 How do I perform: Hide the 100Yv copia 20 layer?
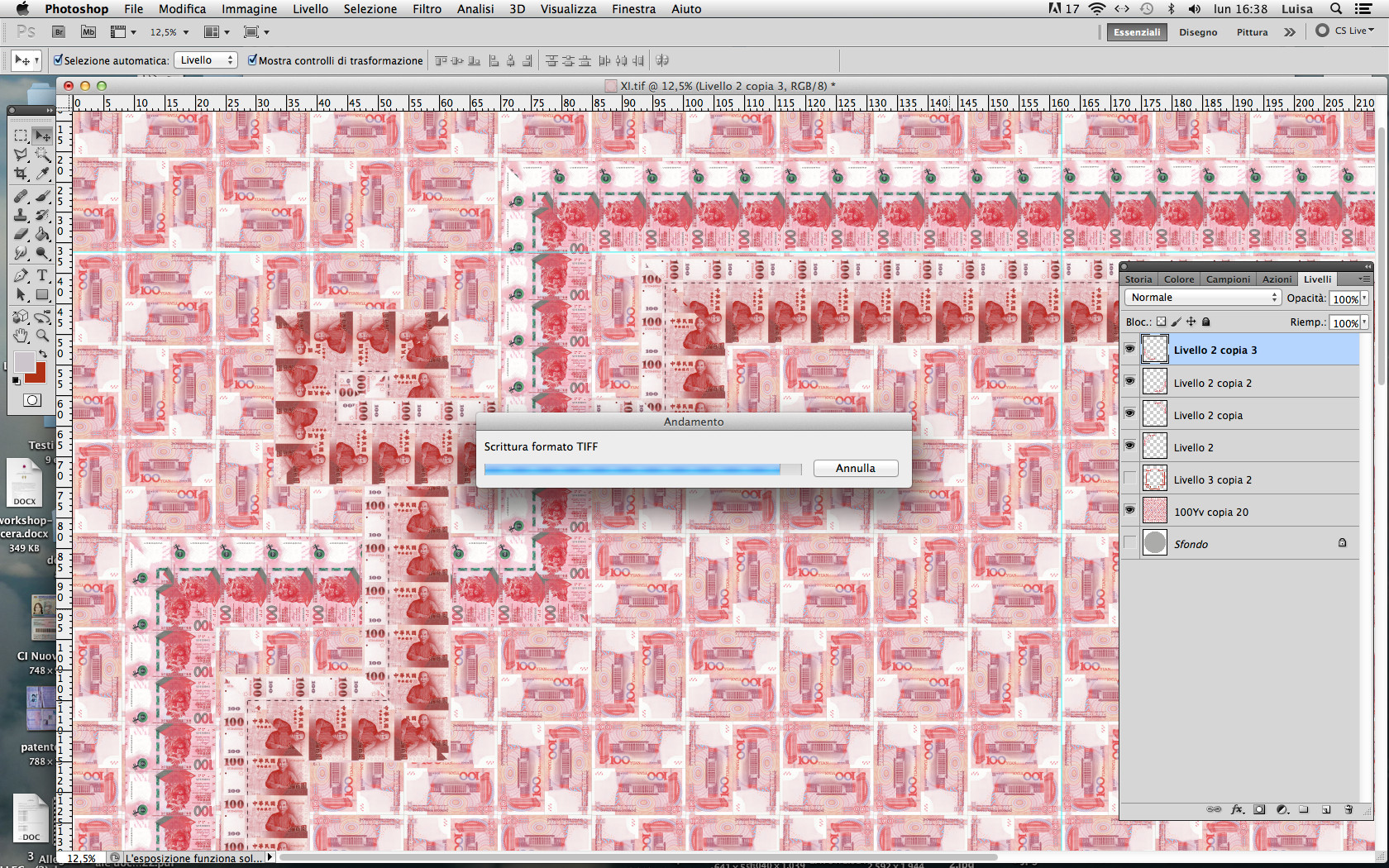click(1129, 511)
